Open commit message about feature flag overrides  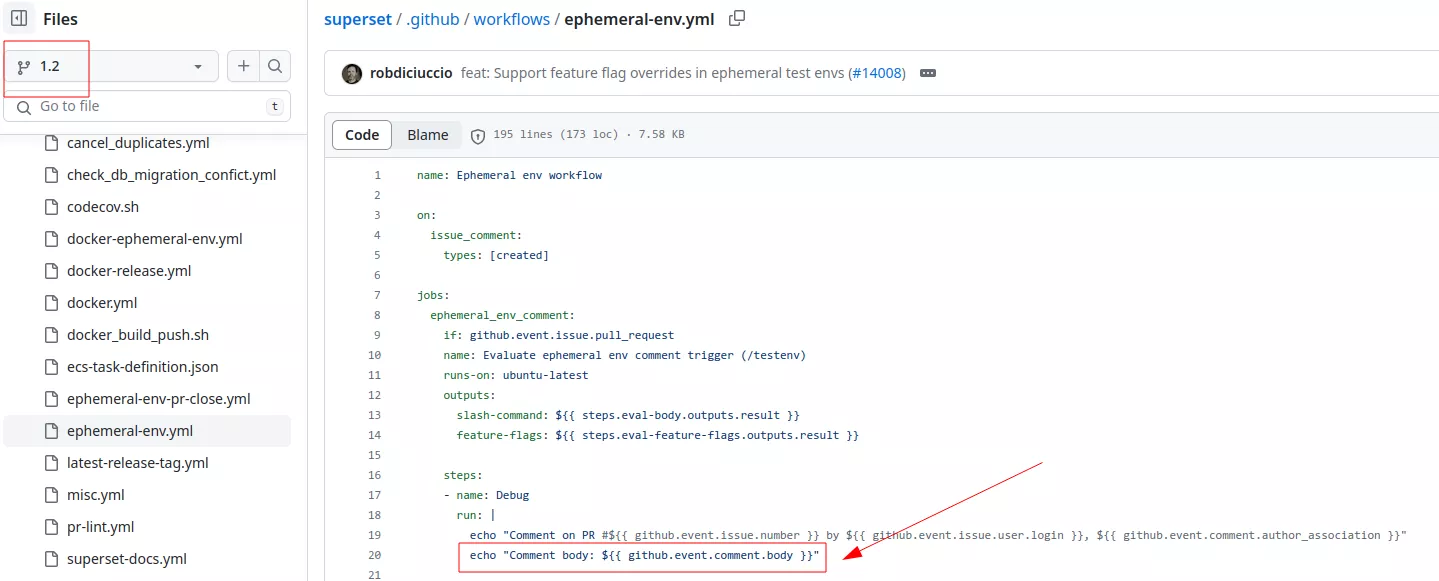point(653,73)
